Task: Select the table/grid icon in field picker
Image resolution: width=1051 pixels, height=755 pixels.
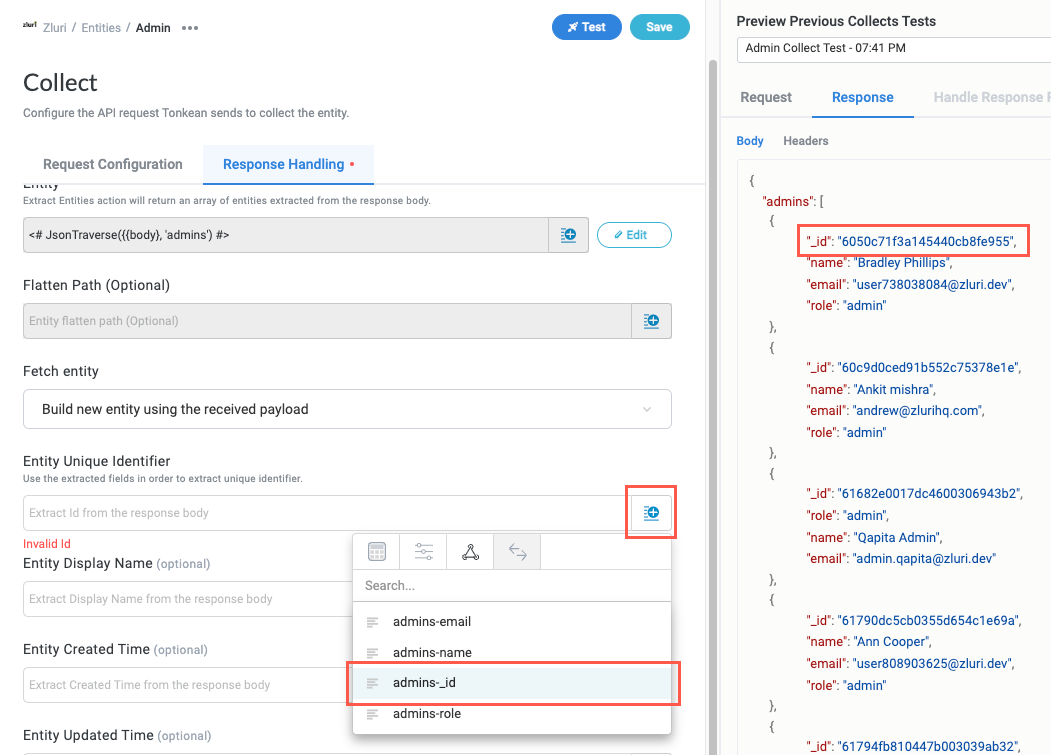Action: (376, 552)
